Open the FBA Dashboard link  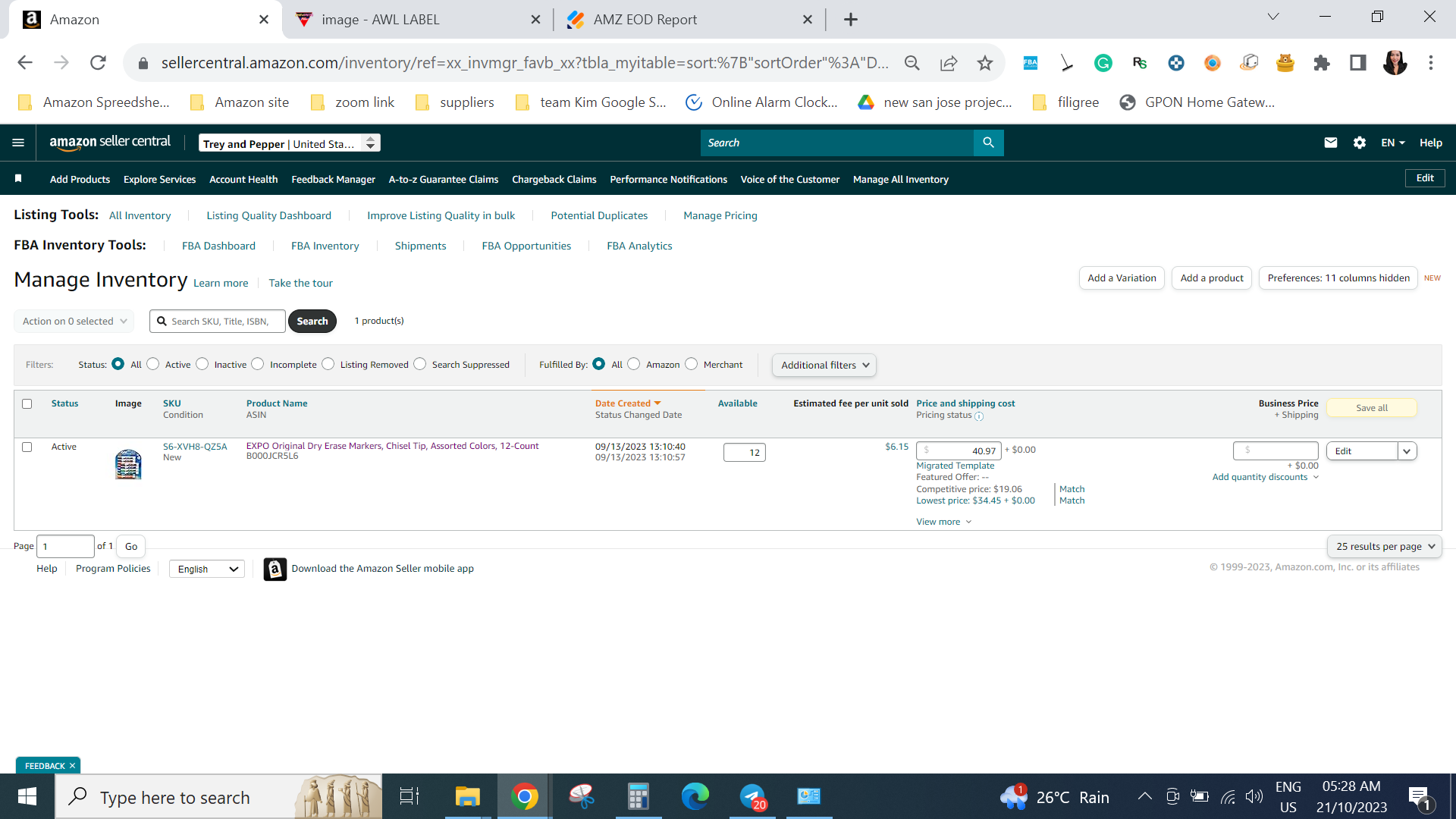[218, 246]
